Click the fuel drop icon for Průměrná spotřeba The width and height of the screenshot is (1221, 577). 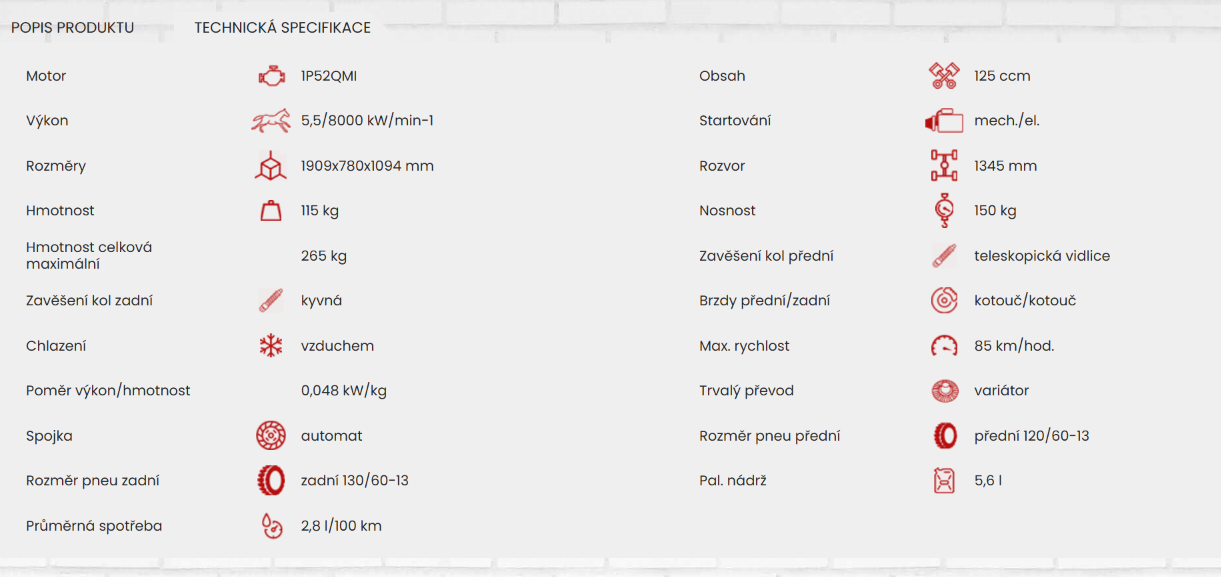271,526
